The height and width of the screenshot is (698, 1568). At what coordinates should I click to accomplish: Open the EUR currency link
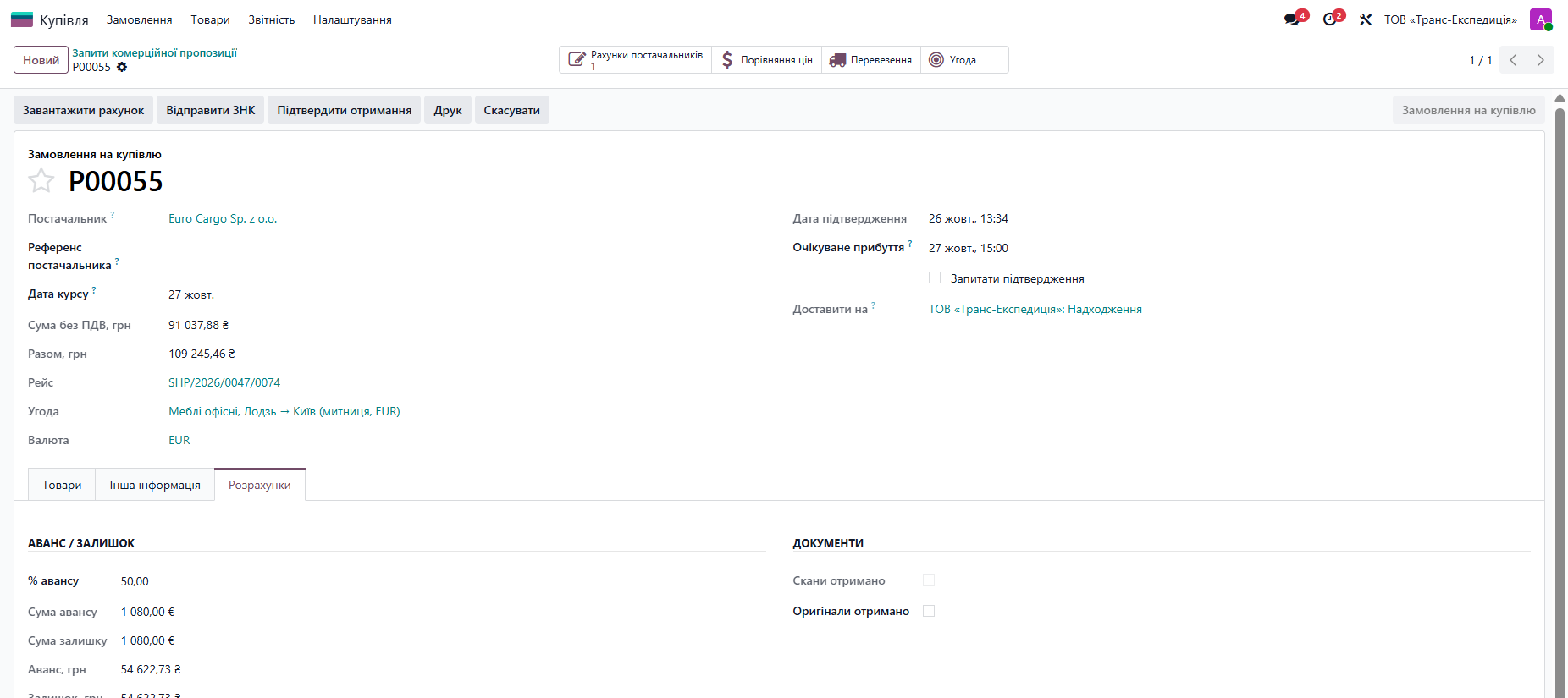click(x=179, y=440)
